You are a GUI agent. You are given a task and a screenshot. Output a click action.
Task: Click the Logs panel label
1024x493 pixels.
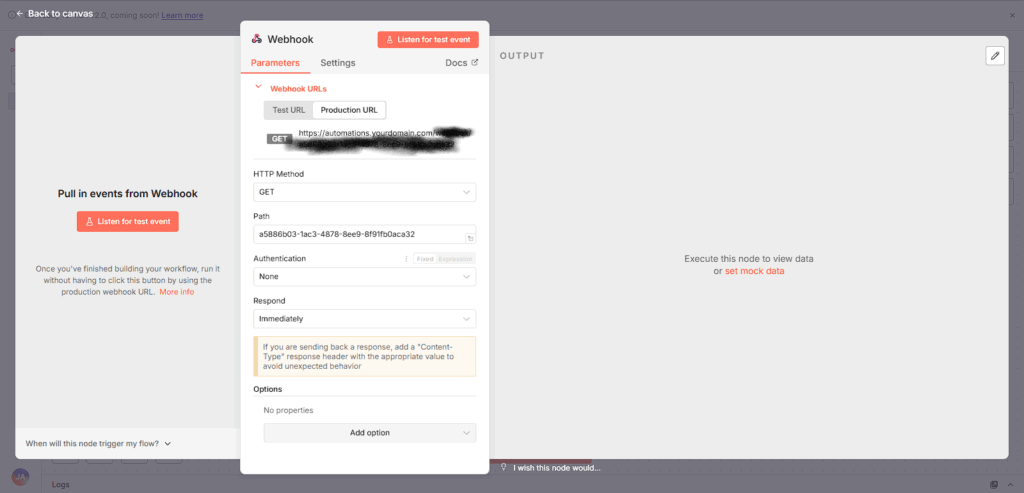[60, 485]
